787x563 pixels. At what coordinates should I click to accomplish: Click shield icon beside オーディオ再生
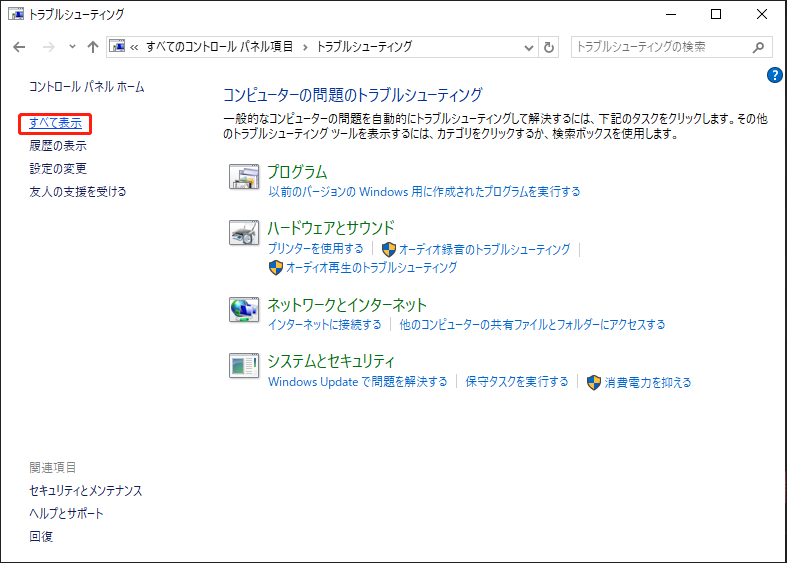[x=276, y=267]
